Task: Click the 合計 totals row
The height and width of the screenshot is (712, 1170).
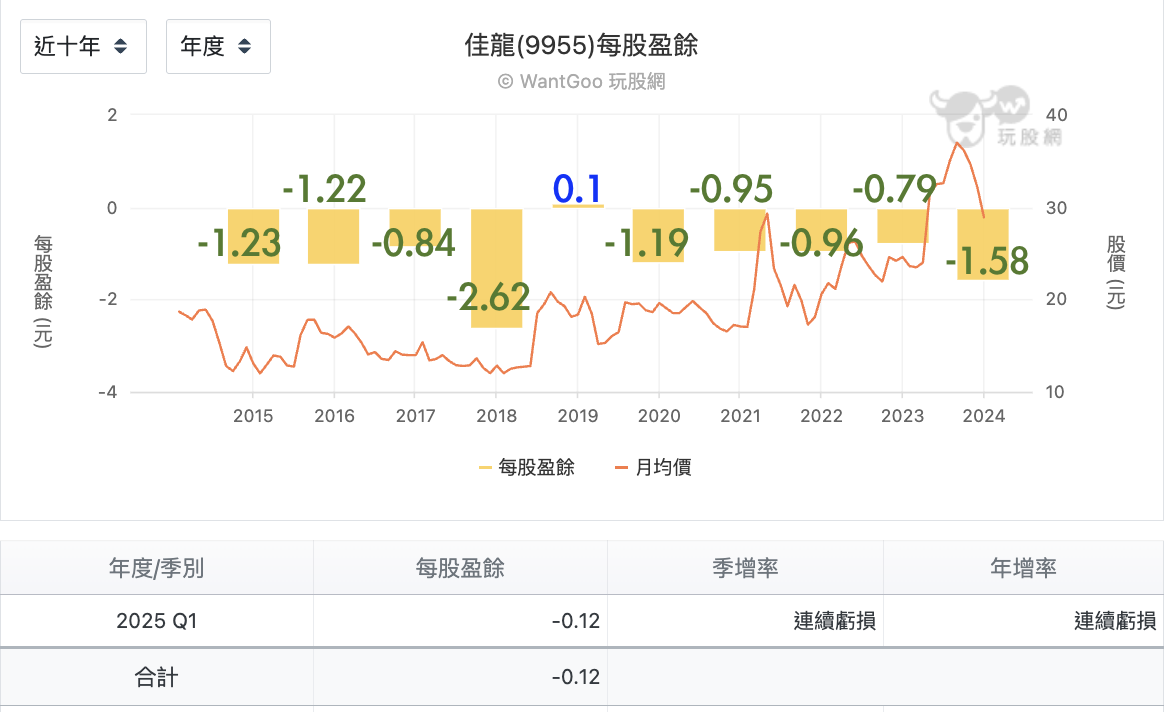Action: [155, 677]
